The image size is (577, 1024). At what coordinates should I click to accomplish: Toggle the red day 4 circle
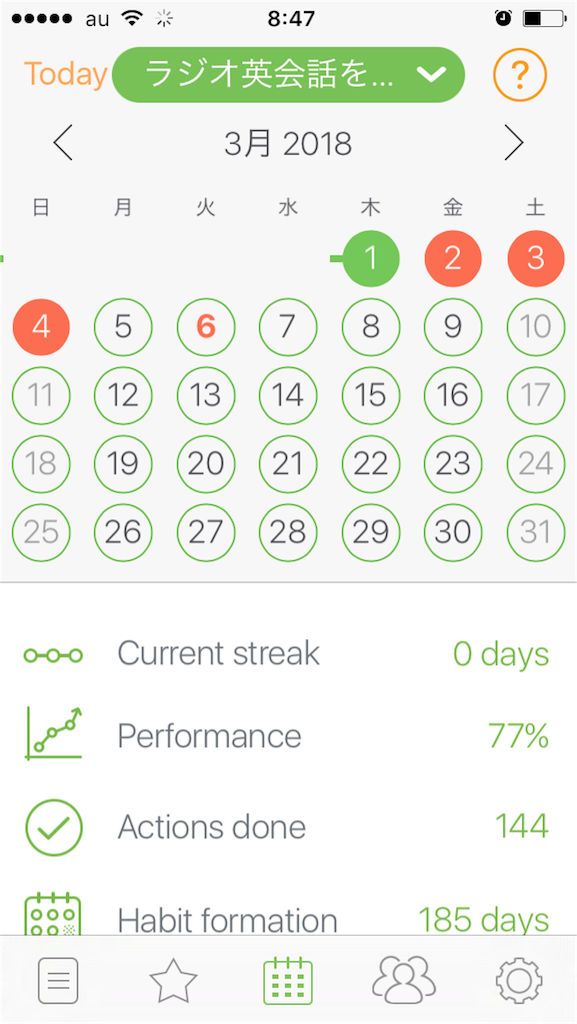pos(41,327)
